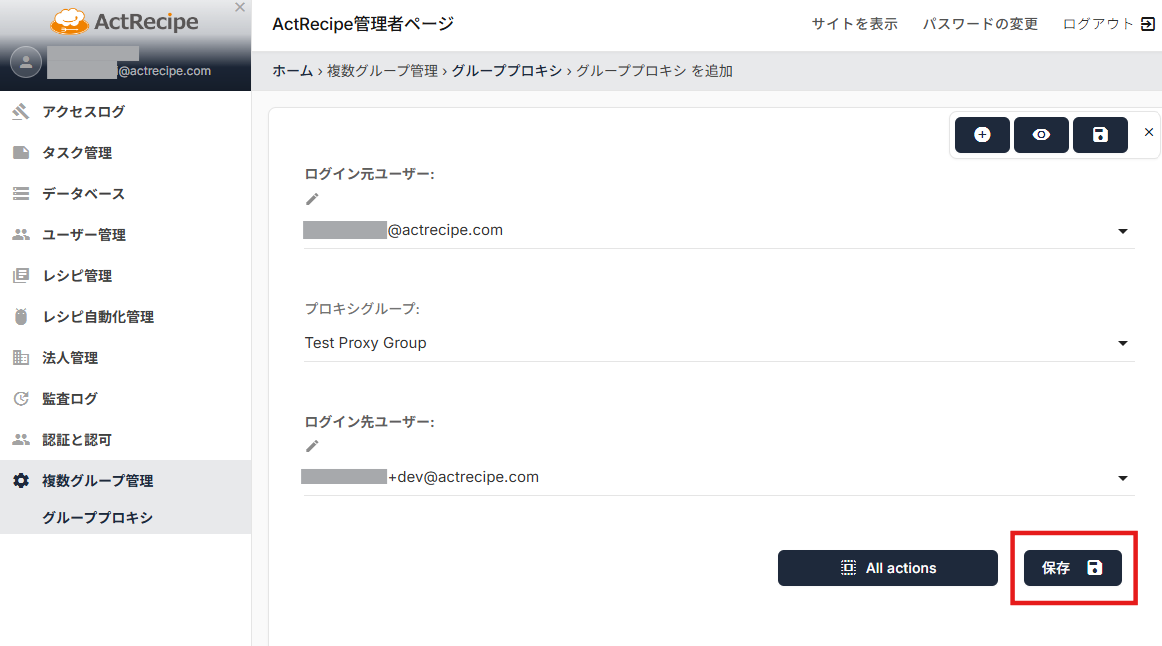
Task: Click the user avatar icon in the sidebar
Action: click(26, 62)
